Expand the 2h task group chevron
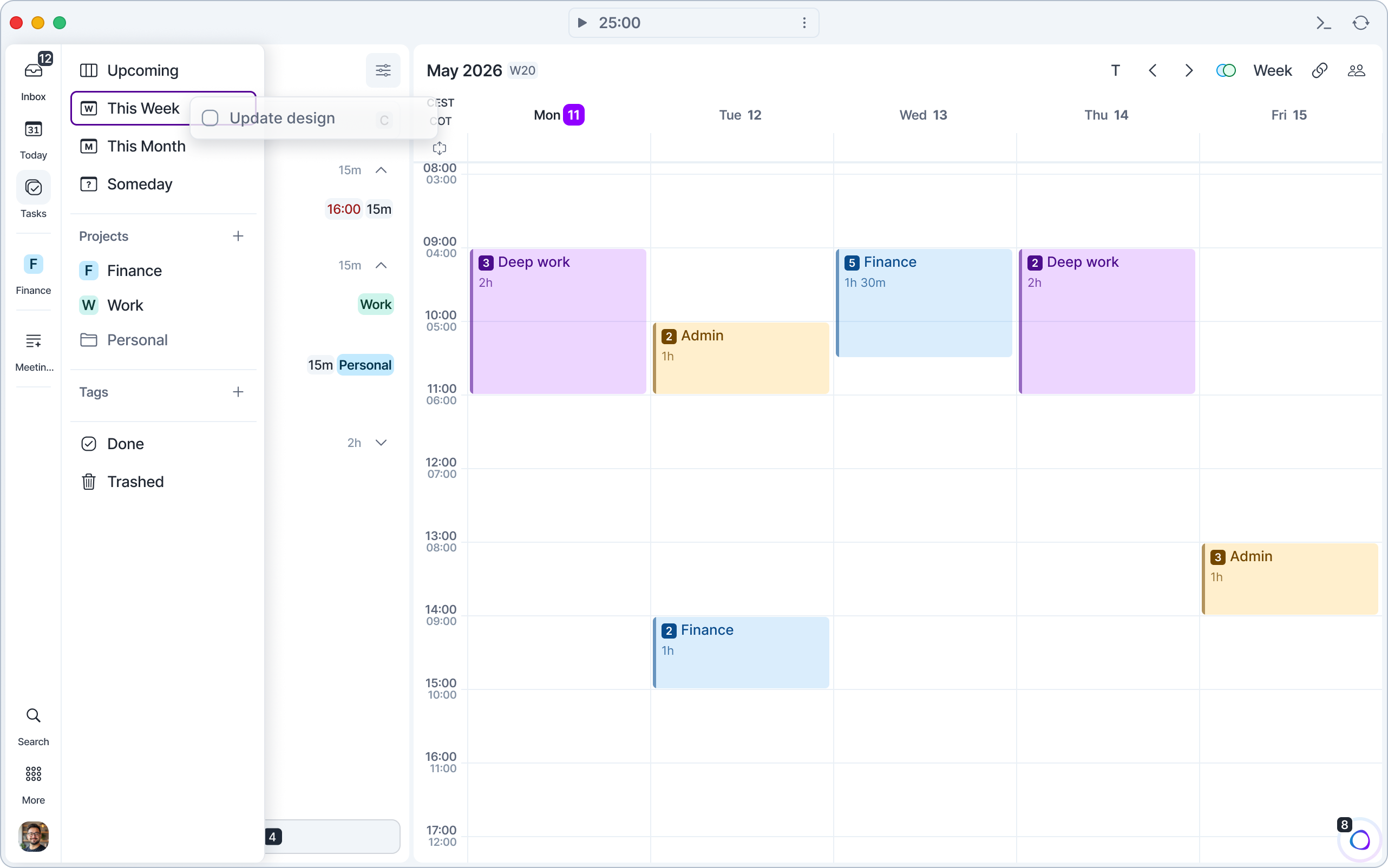1388x868 pixels. pyautogui.click(x=381, y=443)
